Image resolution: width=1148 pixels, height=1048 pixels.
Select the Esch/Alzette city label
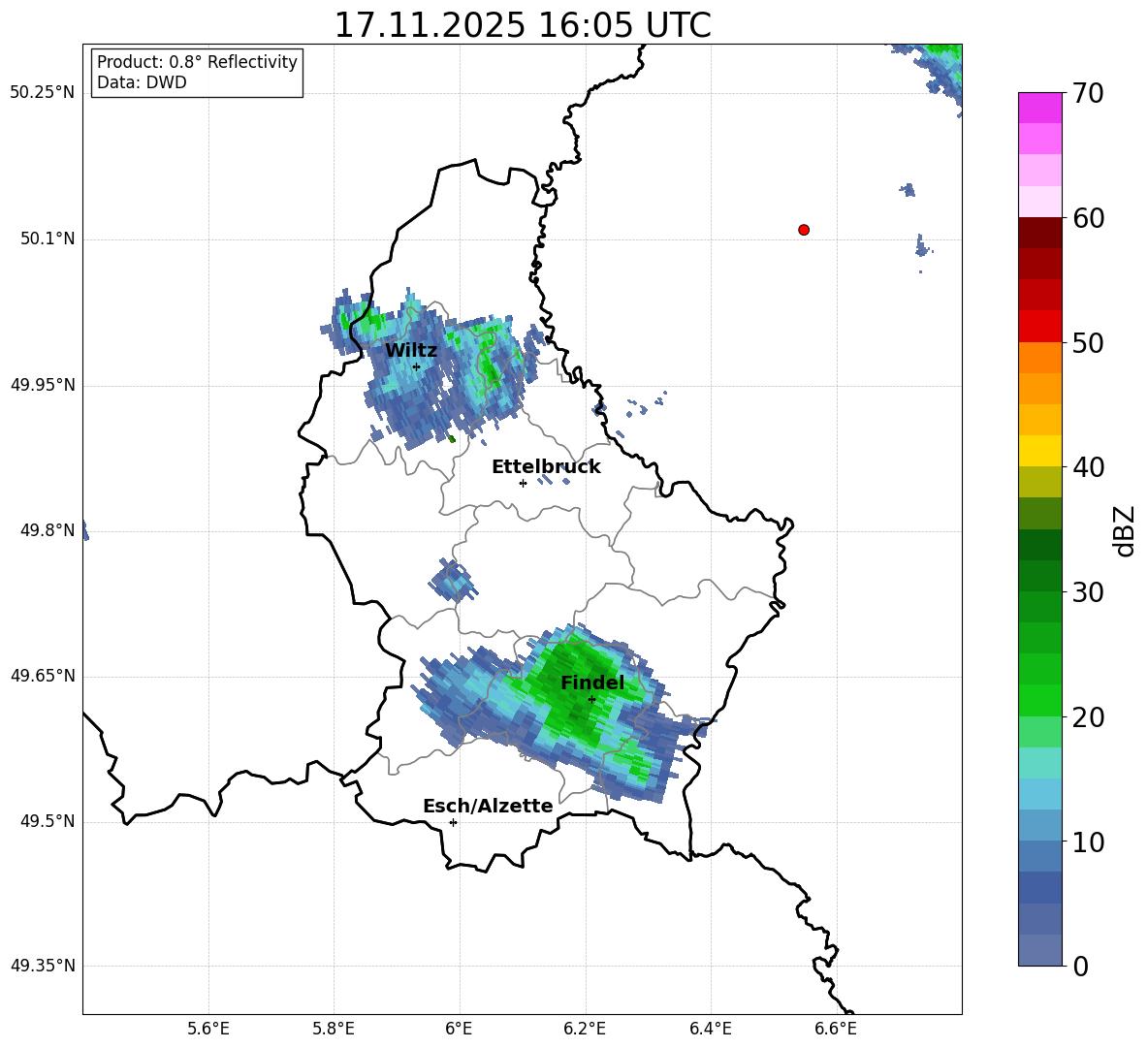tap(488, 806)
